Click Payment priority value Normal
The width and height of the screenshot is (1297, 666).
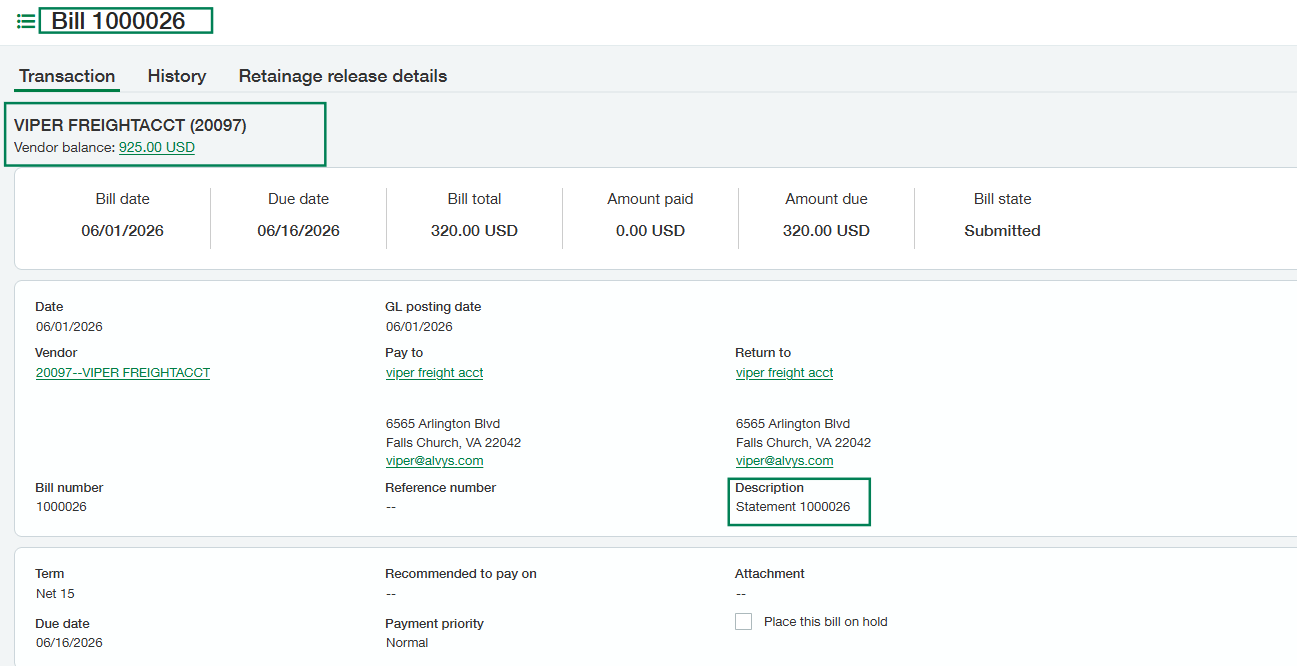point(407,643)
